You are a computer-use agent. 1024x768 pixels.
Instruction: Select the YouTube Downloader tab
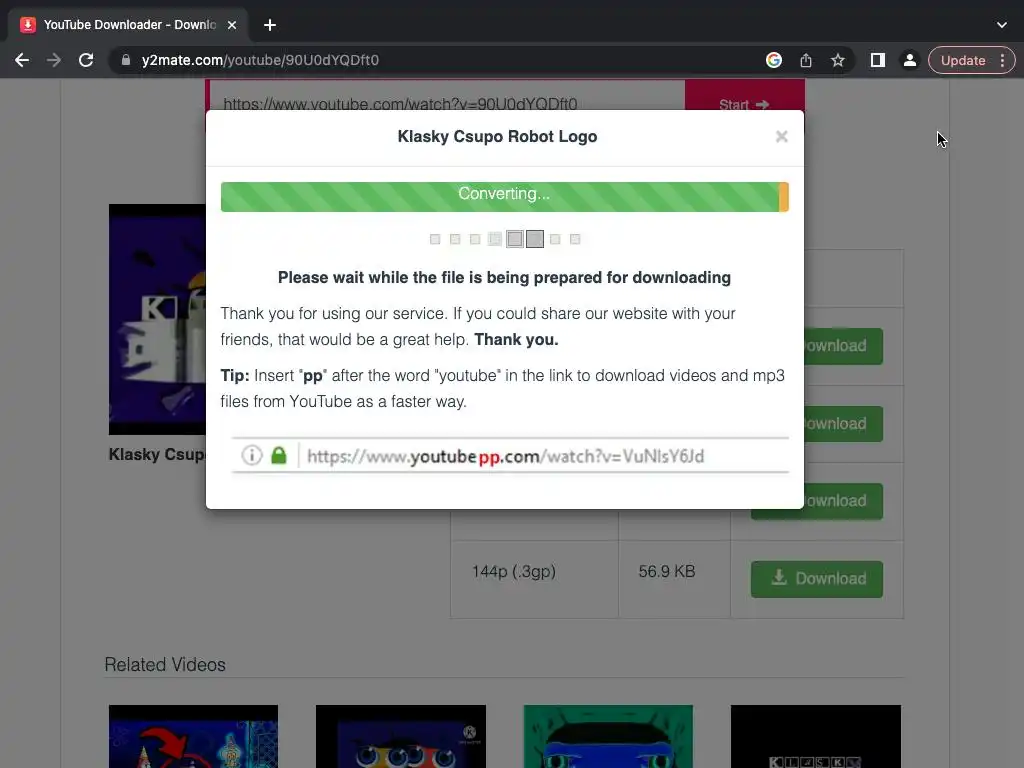click(x=129, y=25)
